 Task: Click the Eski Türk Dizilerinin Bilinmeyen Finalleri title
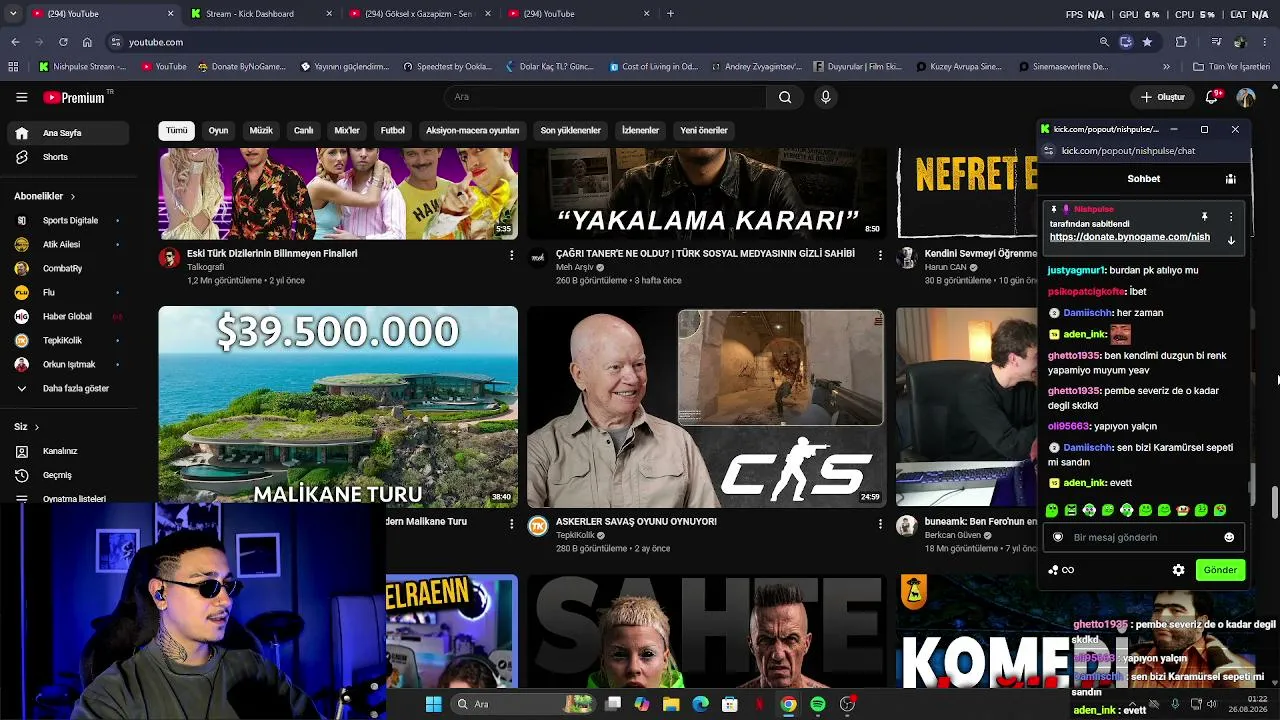272,254
